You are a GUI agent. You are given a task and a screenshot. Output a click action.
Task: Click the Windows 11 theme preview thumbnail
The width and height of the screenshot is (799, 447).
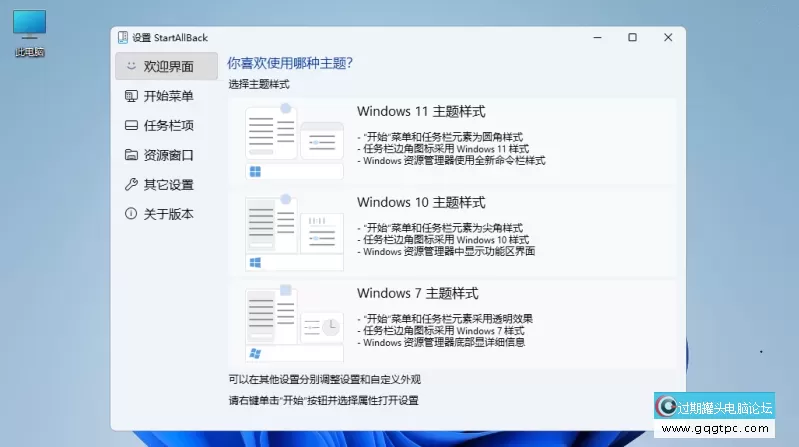tap(294, 141)
